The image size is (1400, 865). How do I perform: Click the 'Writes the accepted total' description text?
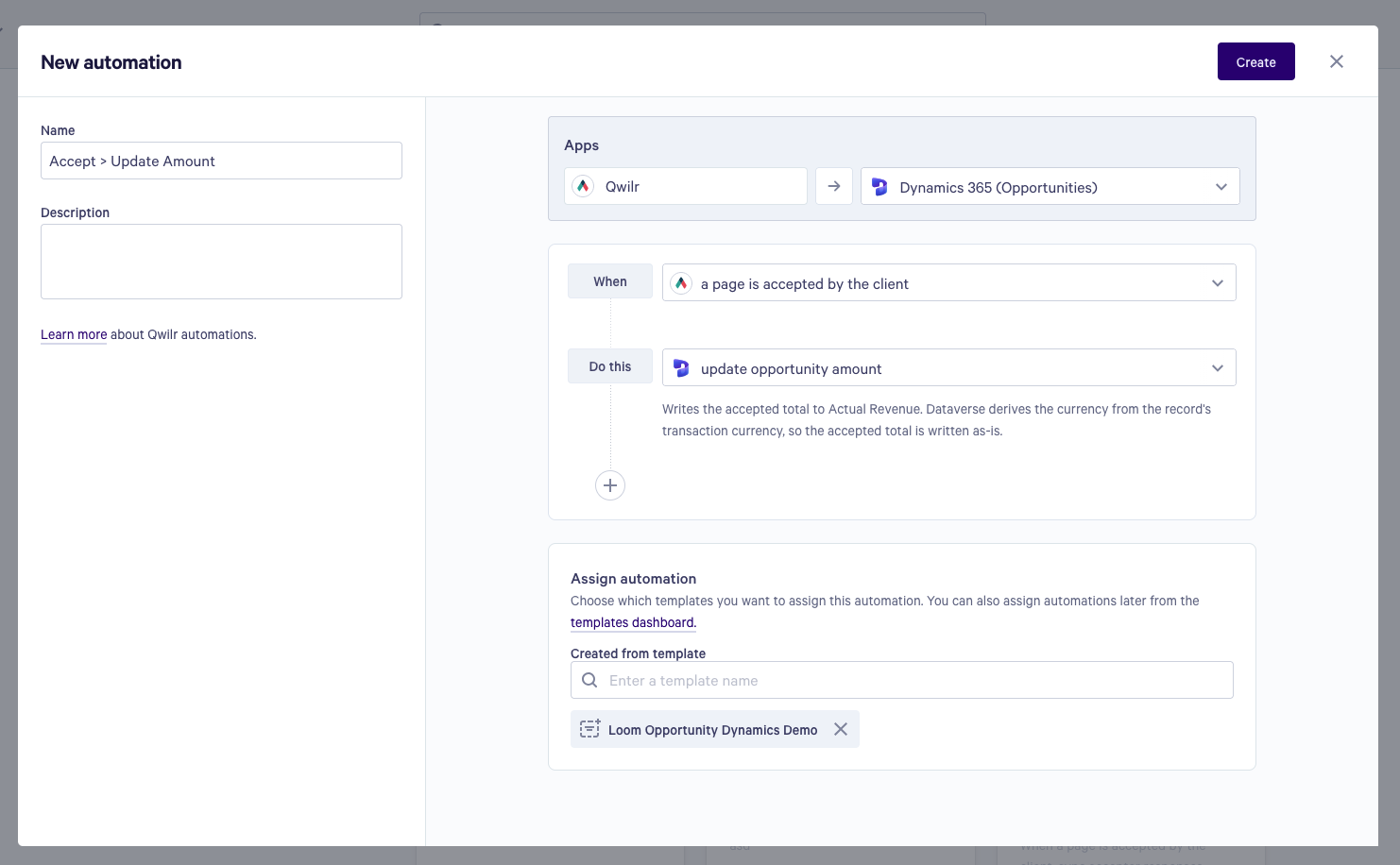point(936,420)
